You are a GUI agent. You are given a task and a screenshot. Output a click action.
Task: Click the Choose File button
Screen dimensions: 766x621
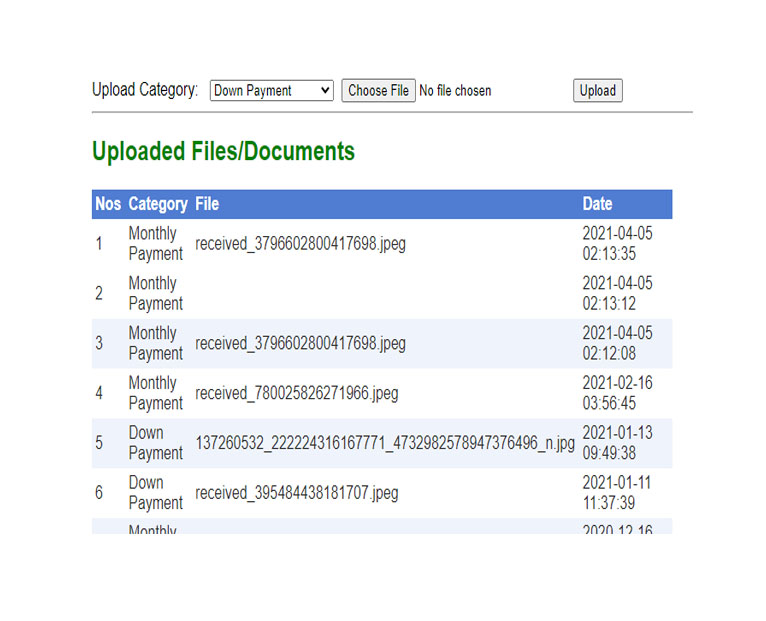(378, 91)
